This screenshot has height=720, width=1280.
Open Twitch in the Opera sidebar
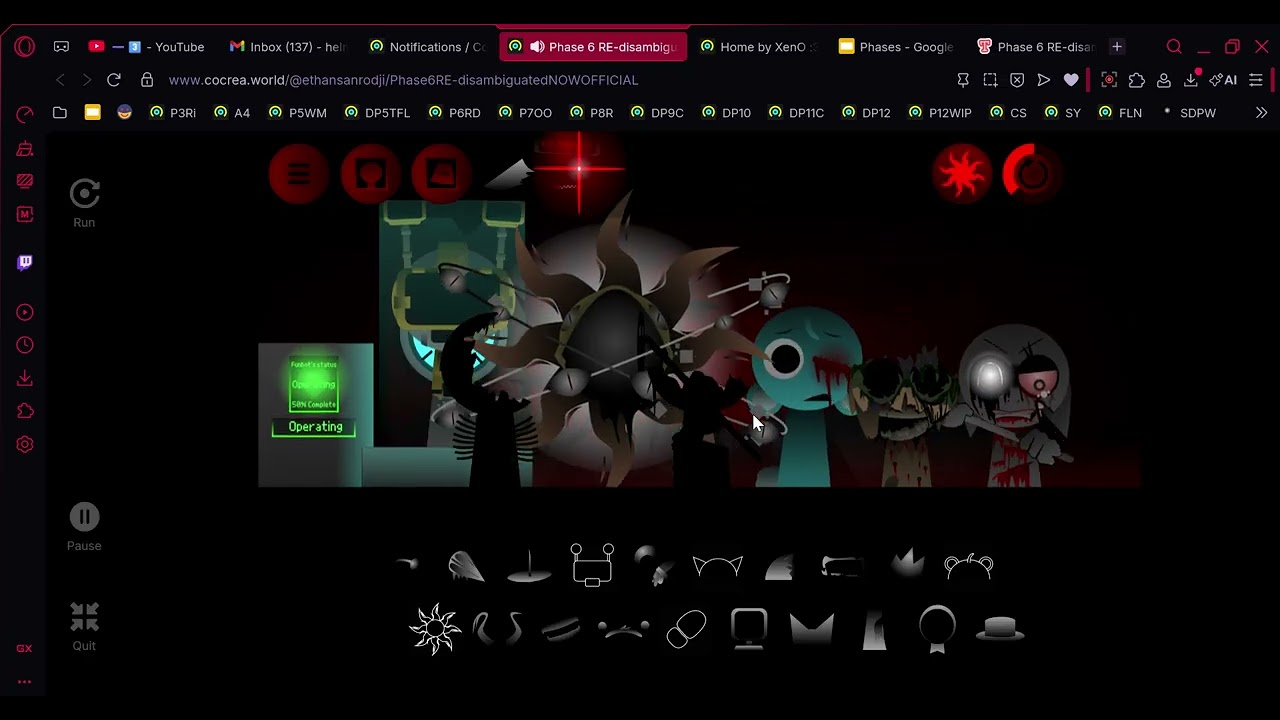[x=25, y=262]
